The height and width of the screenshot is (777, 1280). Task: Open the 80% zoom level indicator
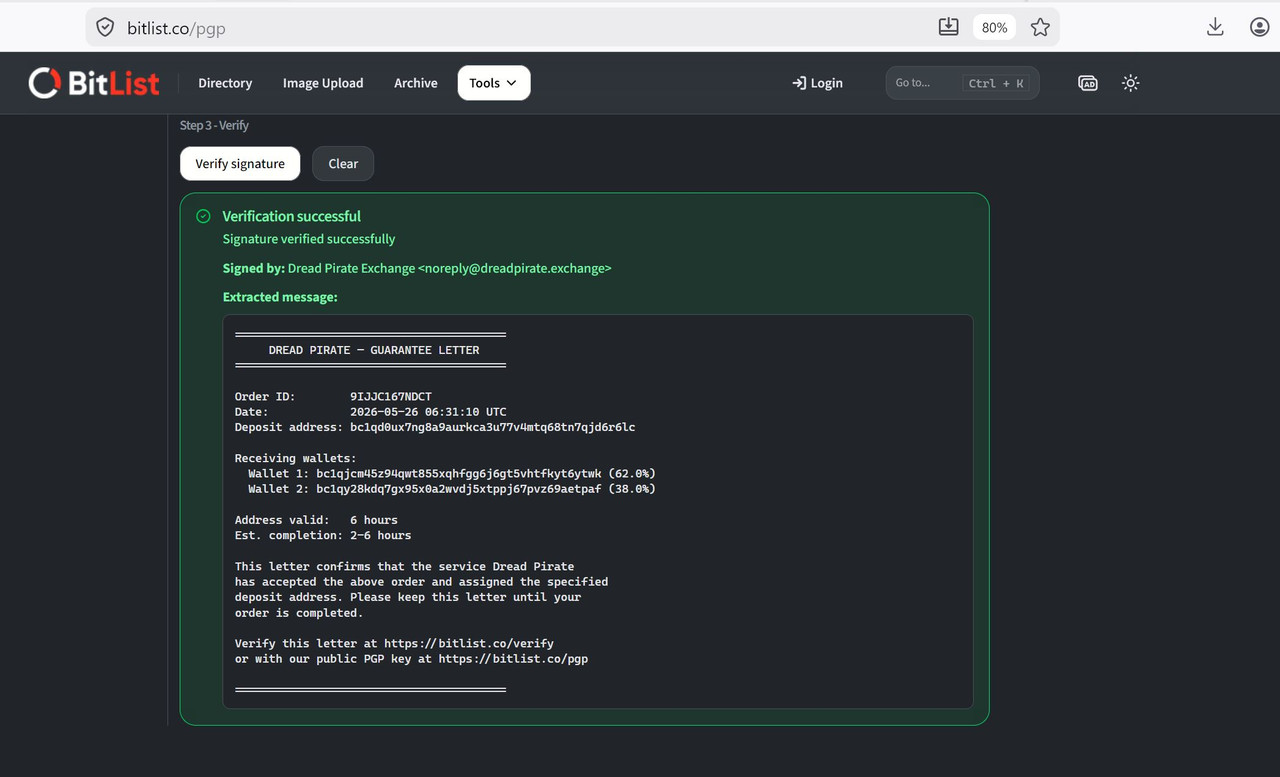994,27
